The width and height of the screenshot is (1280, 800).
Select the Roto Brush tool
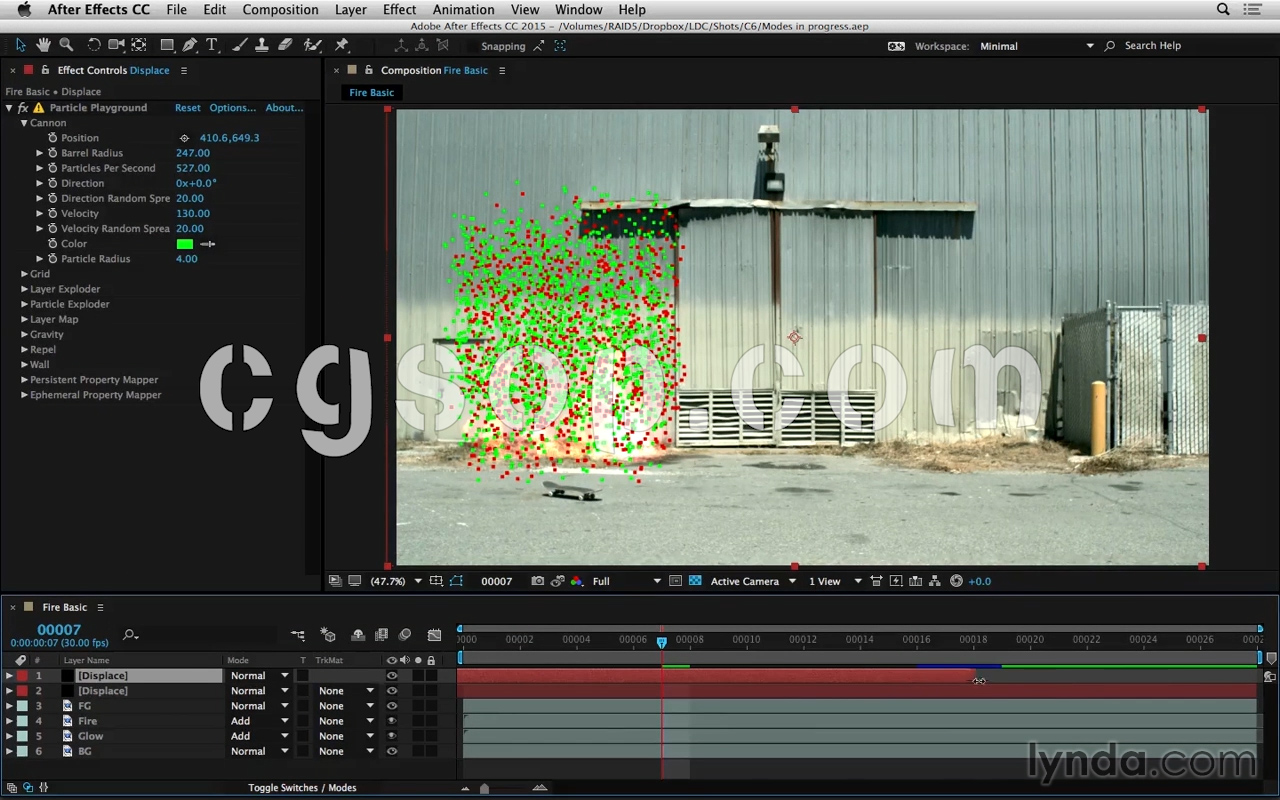point(312,45)
